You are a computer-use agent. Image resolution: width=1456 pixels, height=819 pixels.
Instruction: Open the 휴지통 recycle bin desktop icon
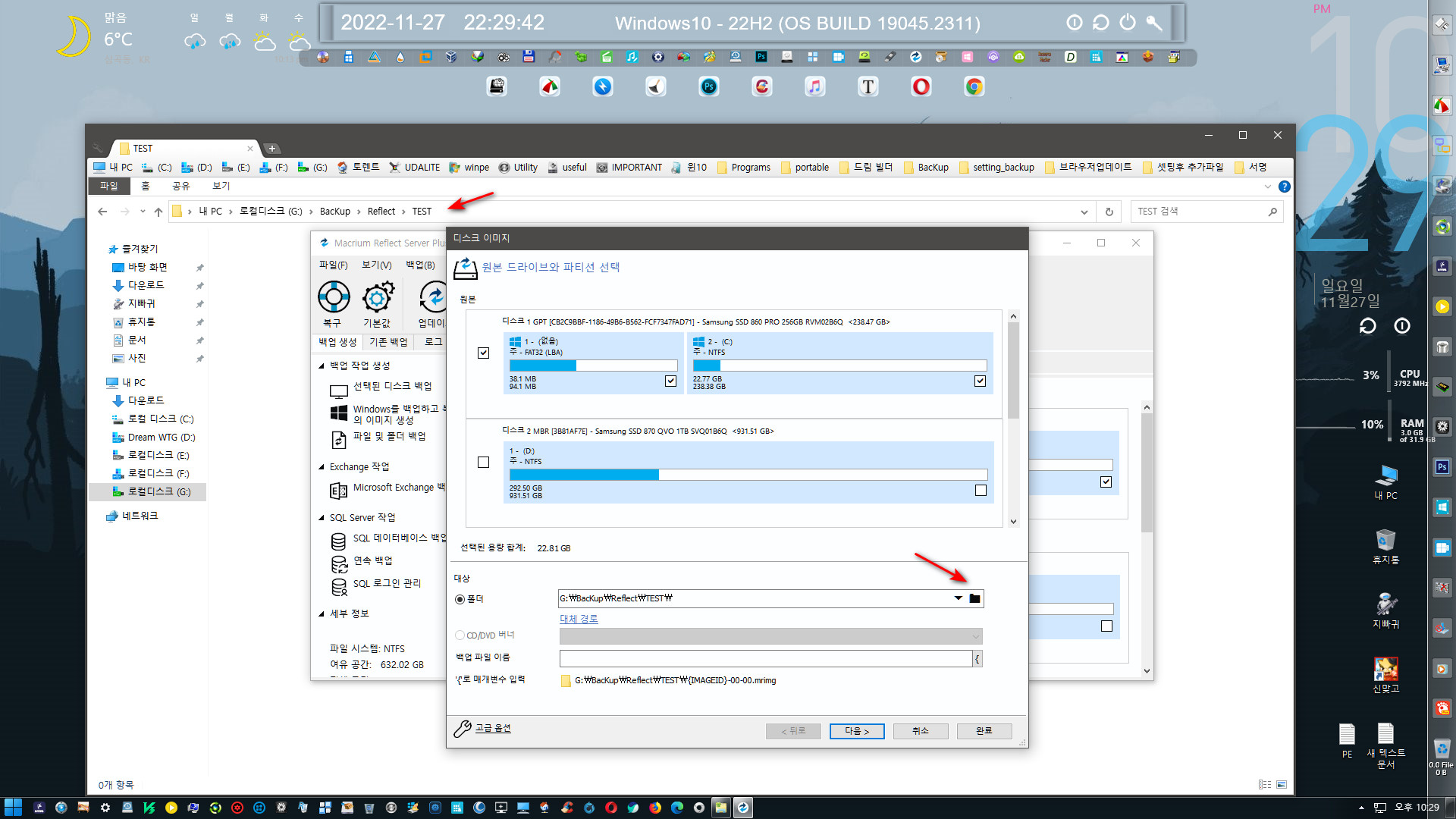tap(1385, 546)
